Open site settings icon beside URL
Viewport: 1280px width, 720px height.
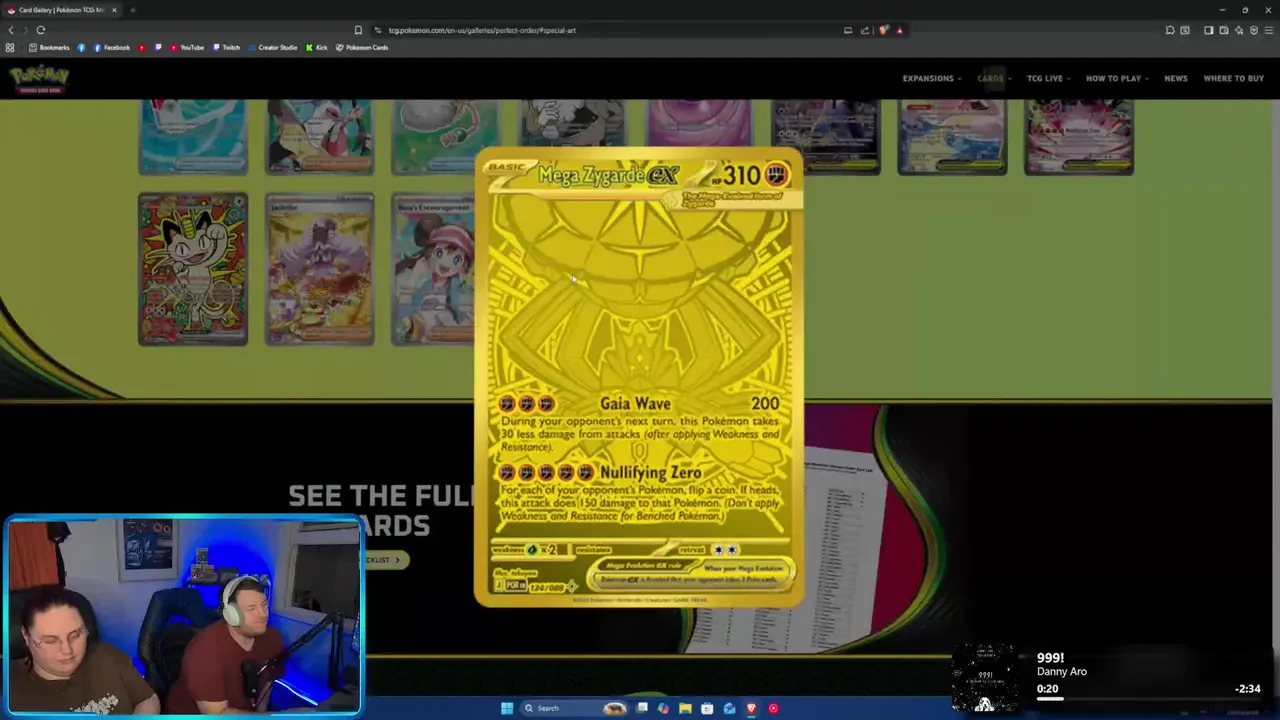point(377,30)
